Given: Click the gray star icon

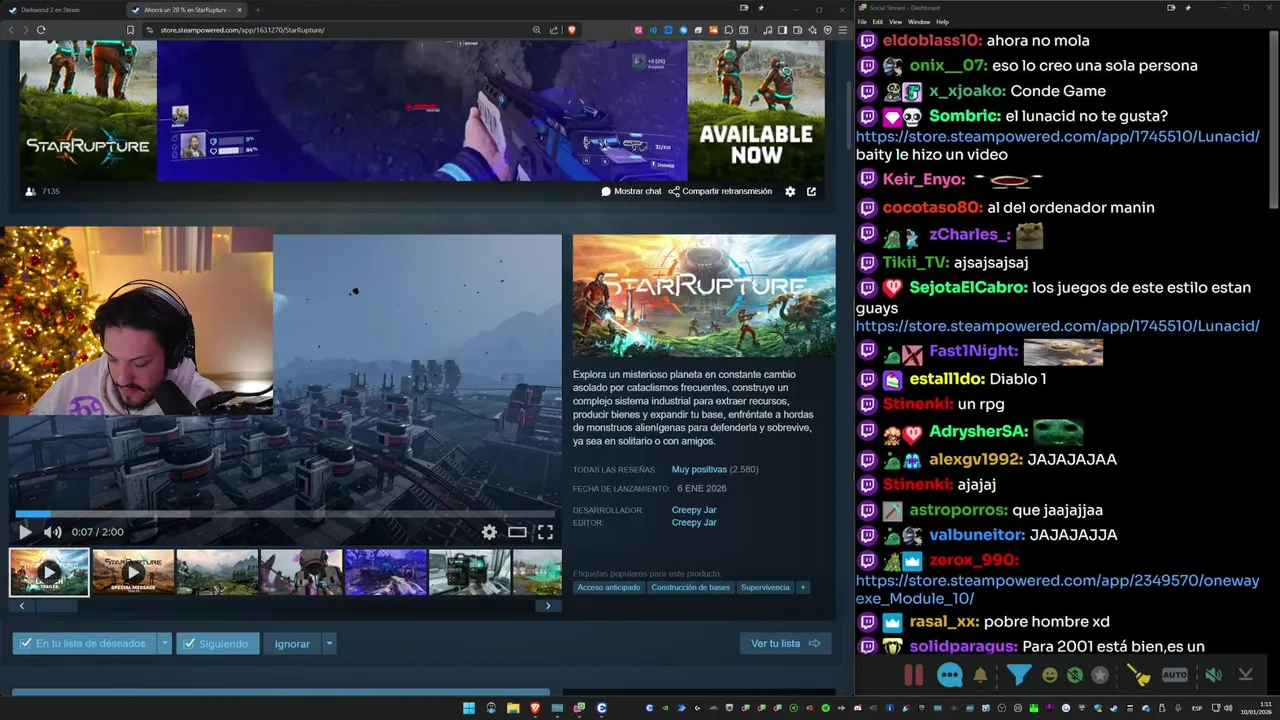Looking at the screenshot, I should 1100,675.
